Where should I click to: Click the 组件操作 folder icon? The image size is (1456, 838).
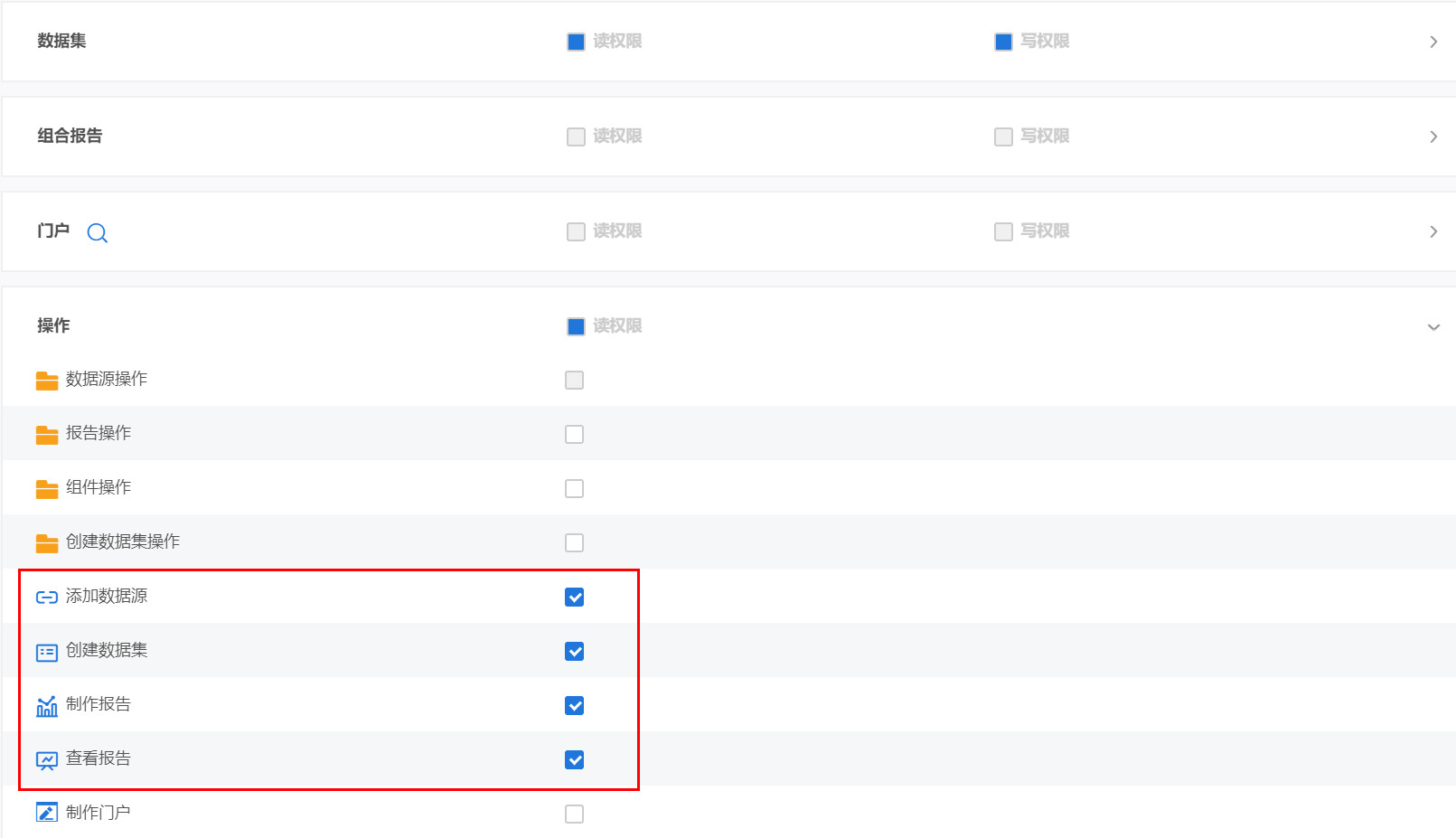(47, 489)
